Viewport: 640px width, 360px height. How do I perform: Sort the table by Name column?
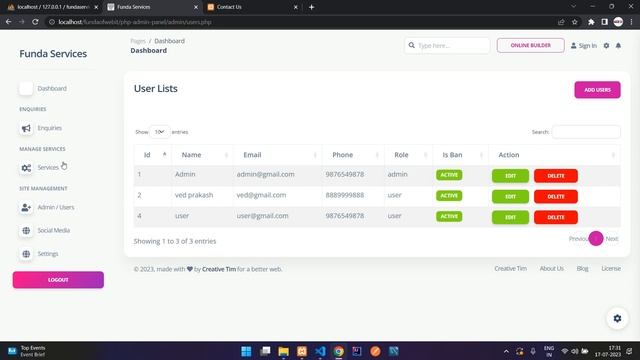point(202,155)
